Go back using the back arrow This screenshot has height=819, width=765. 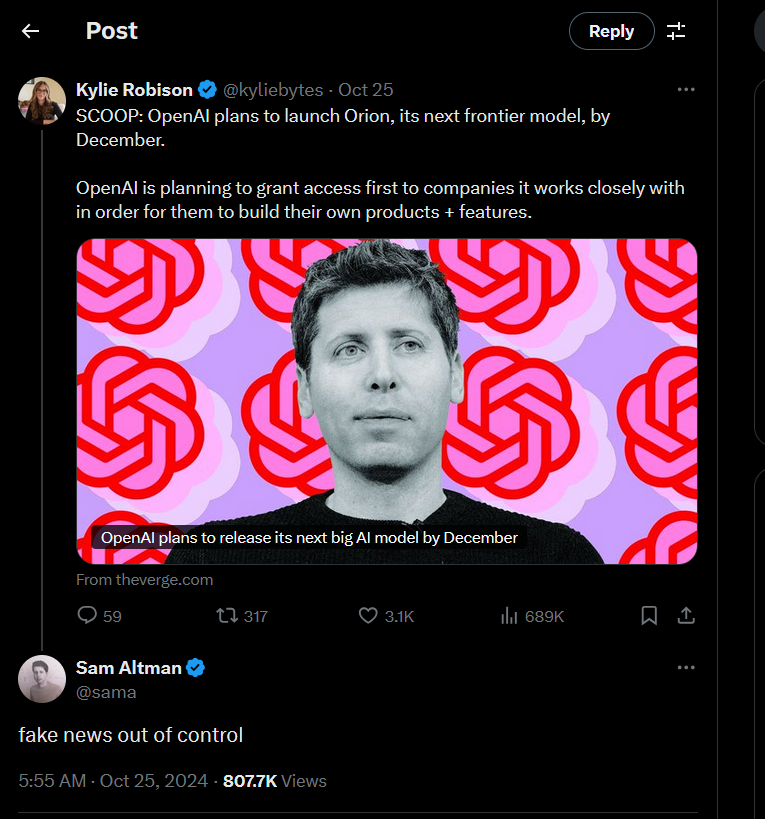tap(30, 31)
